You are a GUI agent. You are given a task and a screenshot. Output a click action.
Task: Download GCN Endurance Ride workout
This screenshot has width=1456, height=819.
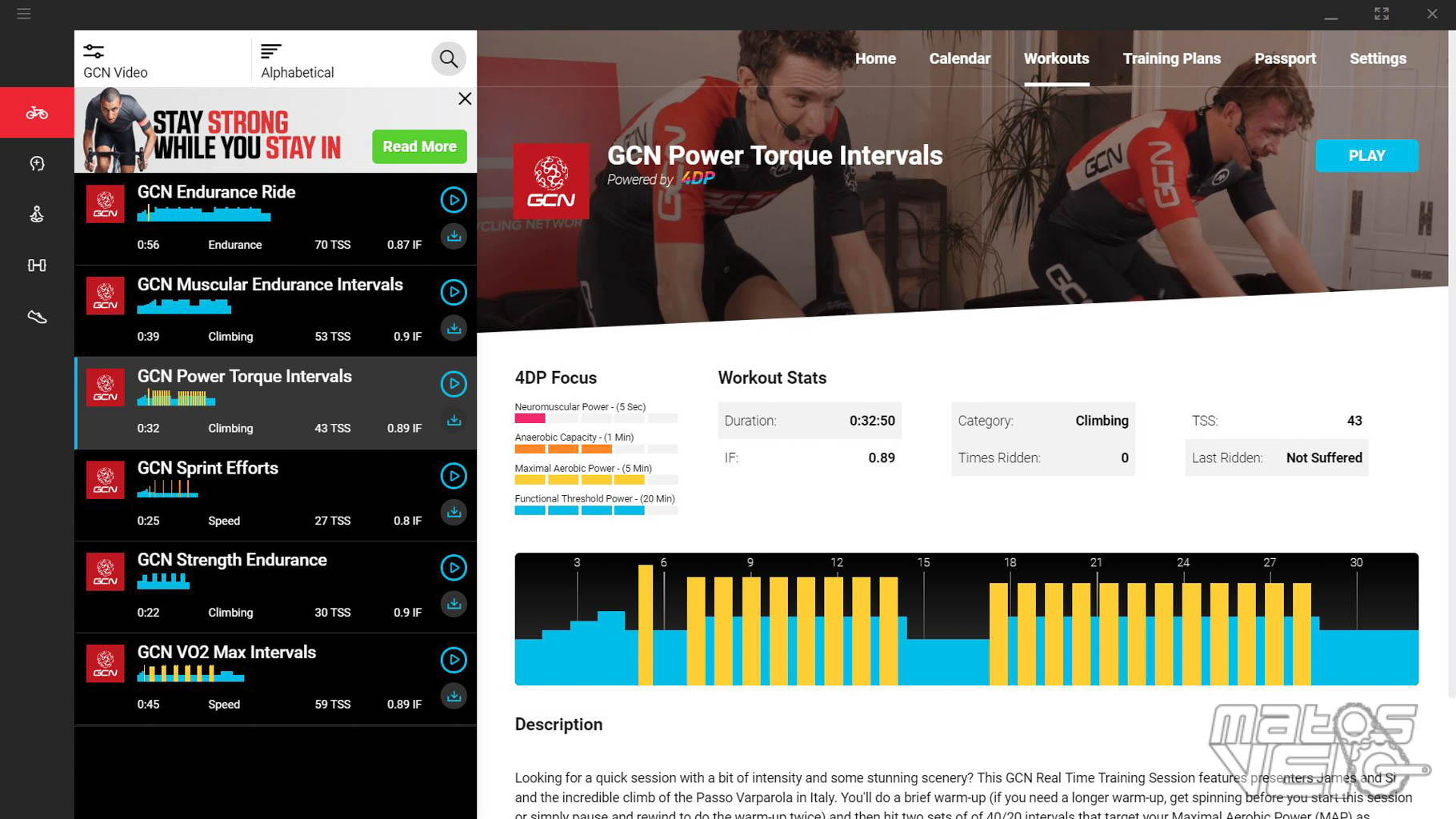coord(454,236)
